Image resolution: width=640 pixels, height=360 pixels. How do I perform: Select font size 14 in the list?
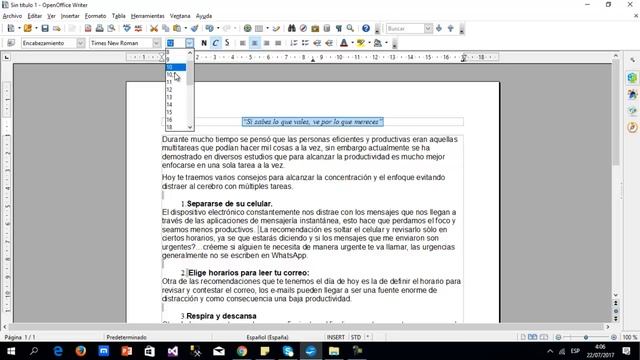click(x=176, y=105)
